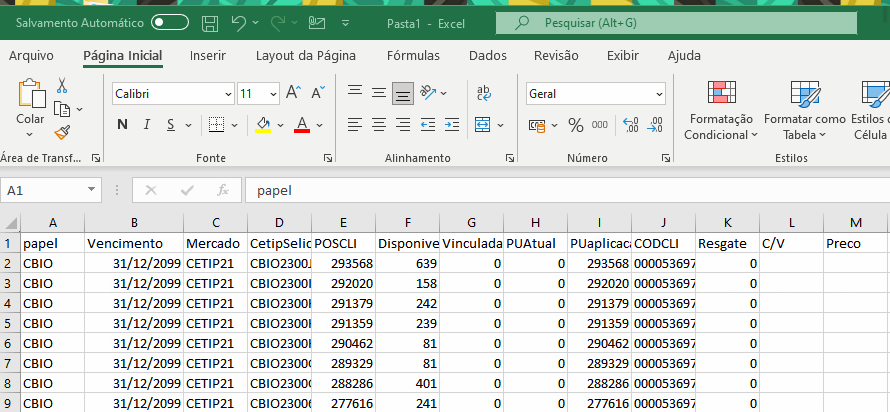Viewport: 890px width, 412px height.
Task: Open the Dados tab
Action: tap(488, 56)
